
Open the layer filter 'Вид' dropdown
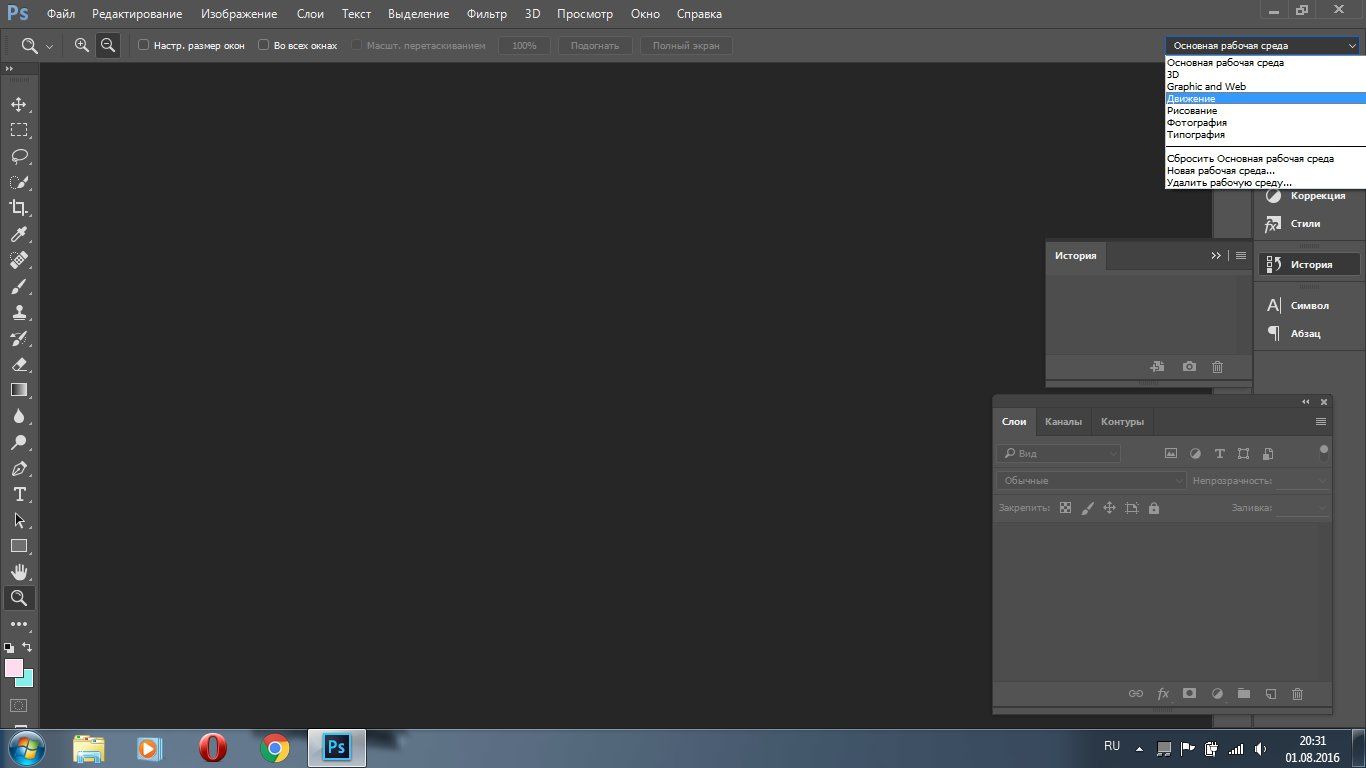[x=1059, y=454]
